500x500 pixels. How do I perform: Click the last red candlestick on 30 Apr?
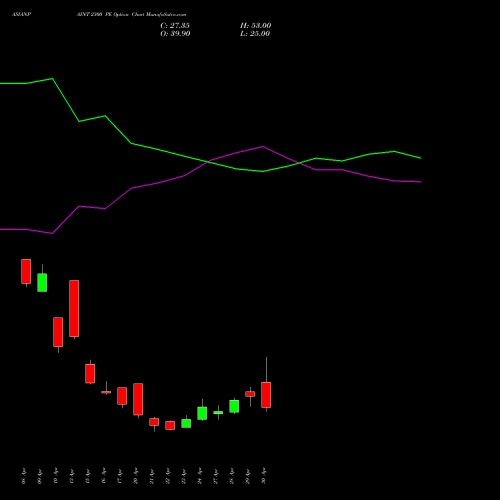coord(266,395)
